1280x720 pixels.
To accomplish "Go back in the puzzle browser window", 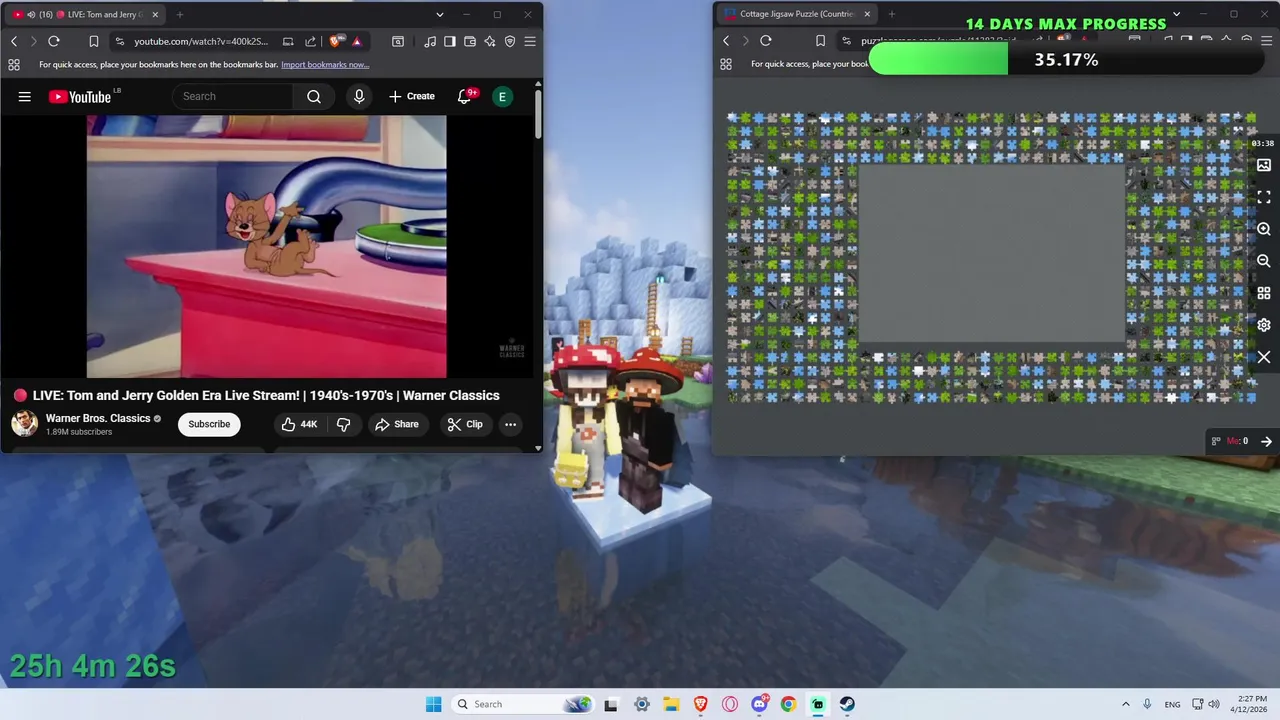I will (x=726, y=41).
